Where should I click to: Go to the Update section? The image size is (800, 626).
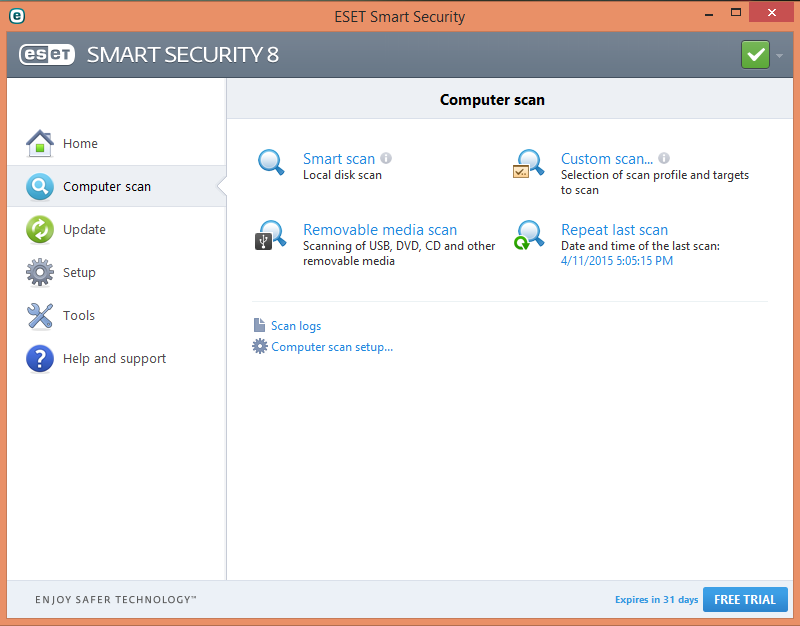pos(84,229)
